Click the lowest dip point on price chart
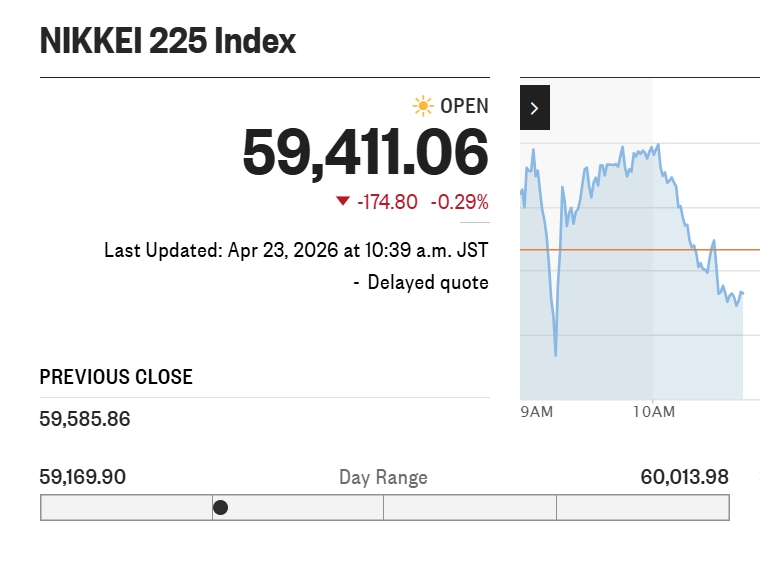The height and width of the screenshot is (575, 760). [x=555, y=354]
